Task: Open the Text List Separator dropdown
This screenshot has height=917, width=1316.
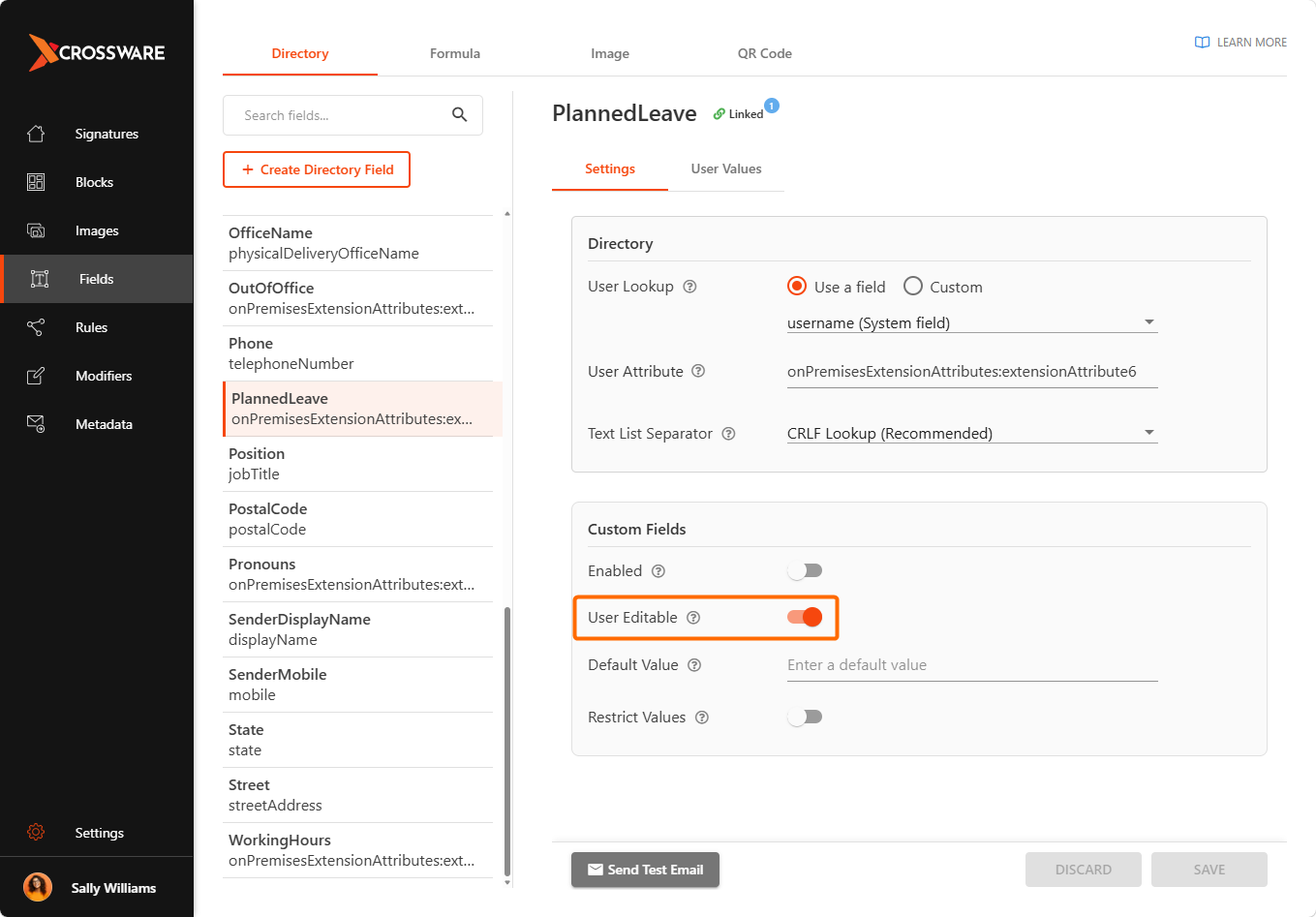Action: pyautogui.click(x=972, y=433)
